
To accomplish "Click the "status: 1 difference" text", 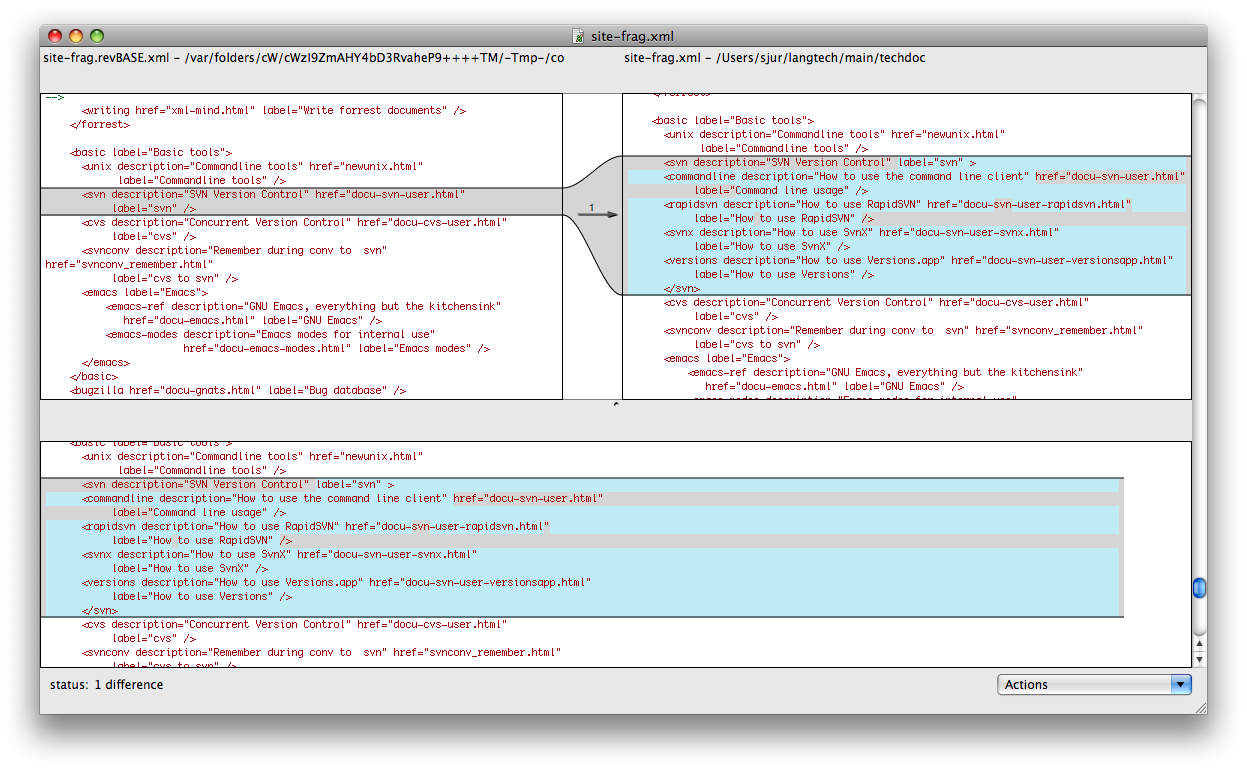I will (x=106, y=685).
